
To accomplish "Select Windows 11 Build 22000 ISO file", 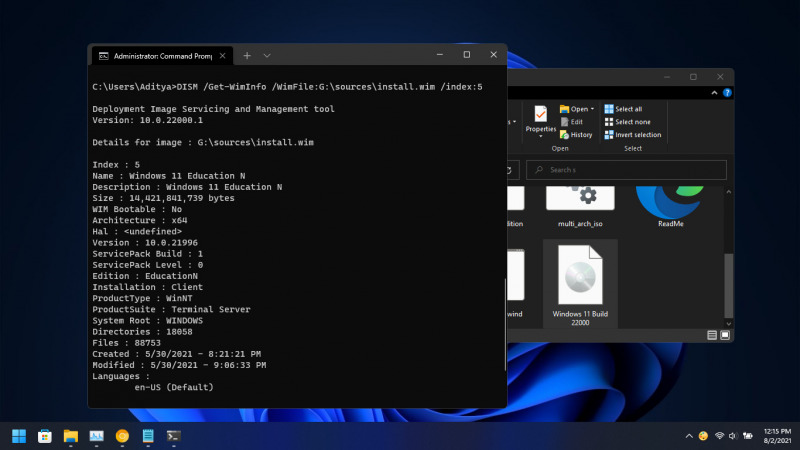I will tap(580, 284).
